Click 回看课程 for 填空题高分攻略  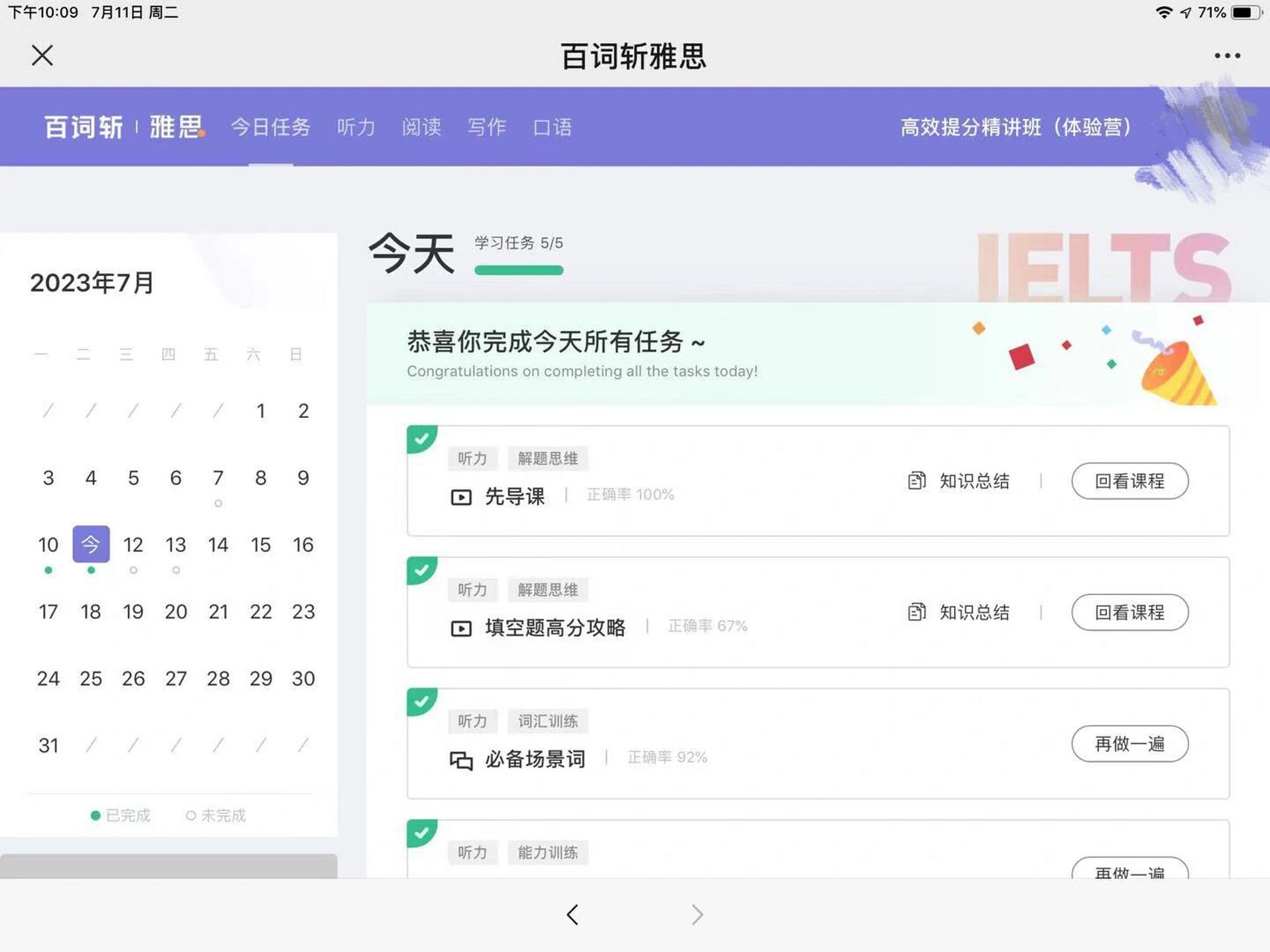click(x=1129, y=613)
